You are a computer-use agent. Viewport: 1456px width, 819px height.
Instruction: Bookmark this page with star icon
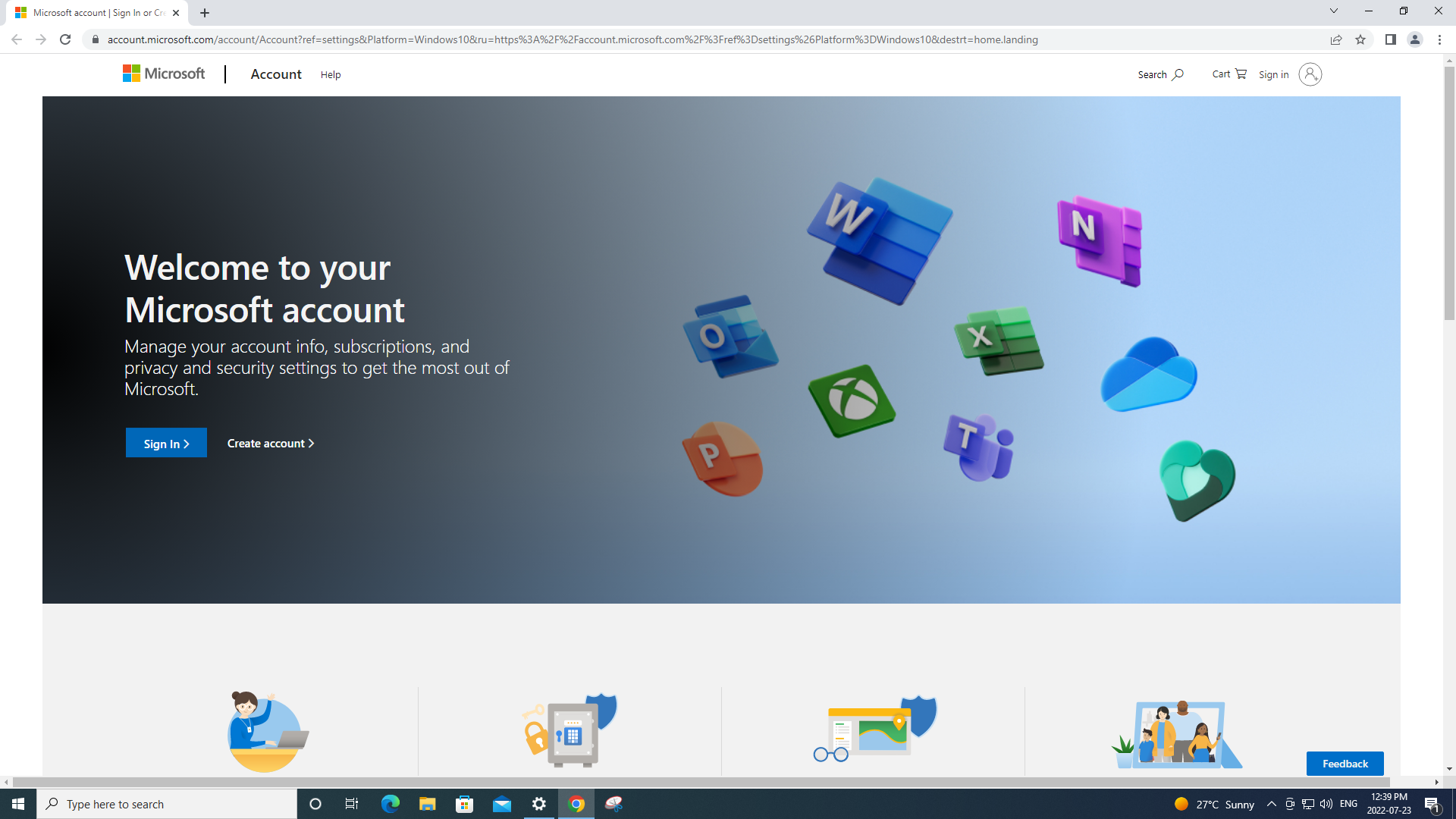point(1360,39)
